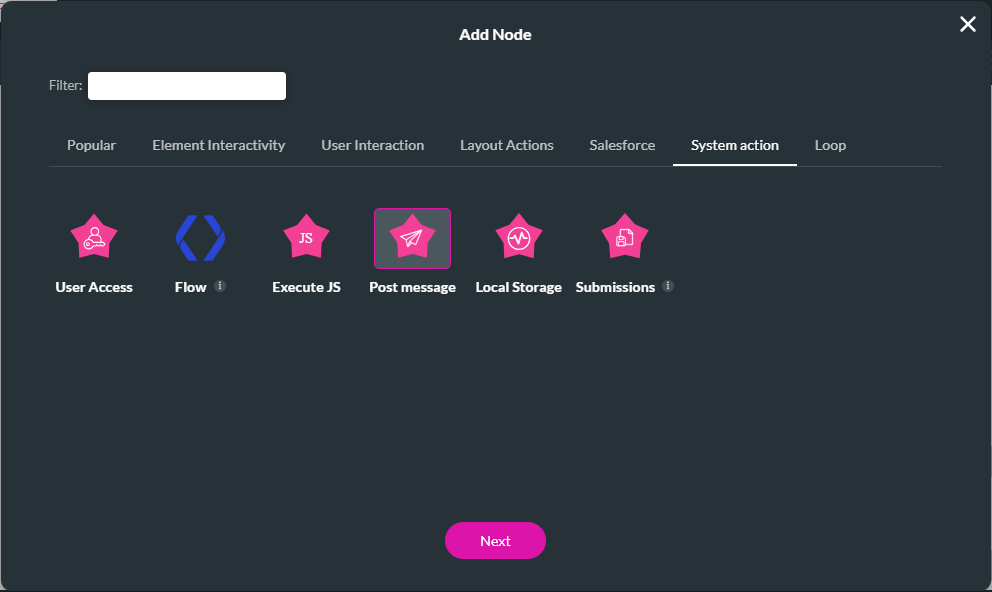This screenshot has height=592, width=992.
Task: Switch to the Salesforce tab
Action: pyautogui.click(x=622, y=145)
